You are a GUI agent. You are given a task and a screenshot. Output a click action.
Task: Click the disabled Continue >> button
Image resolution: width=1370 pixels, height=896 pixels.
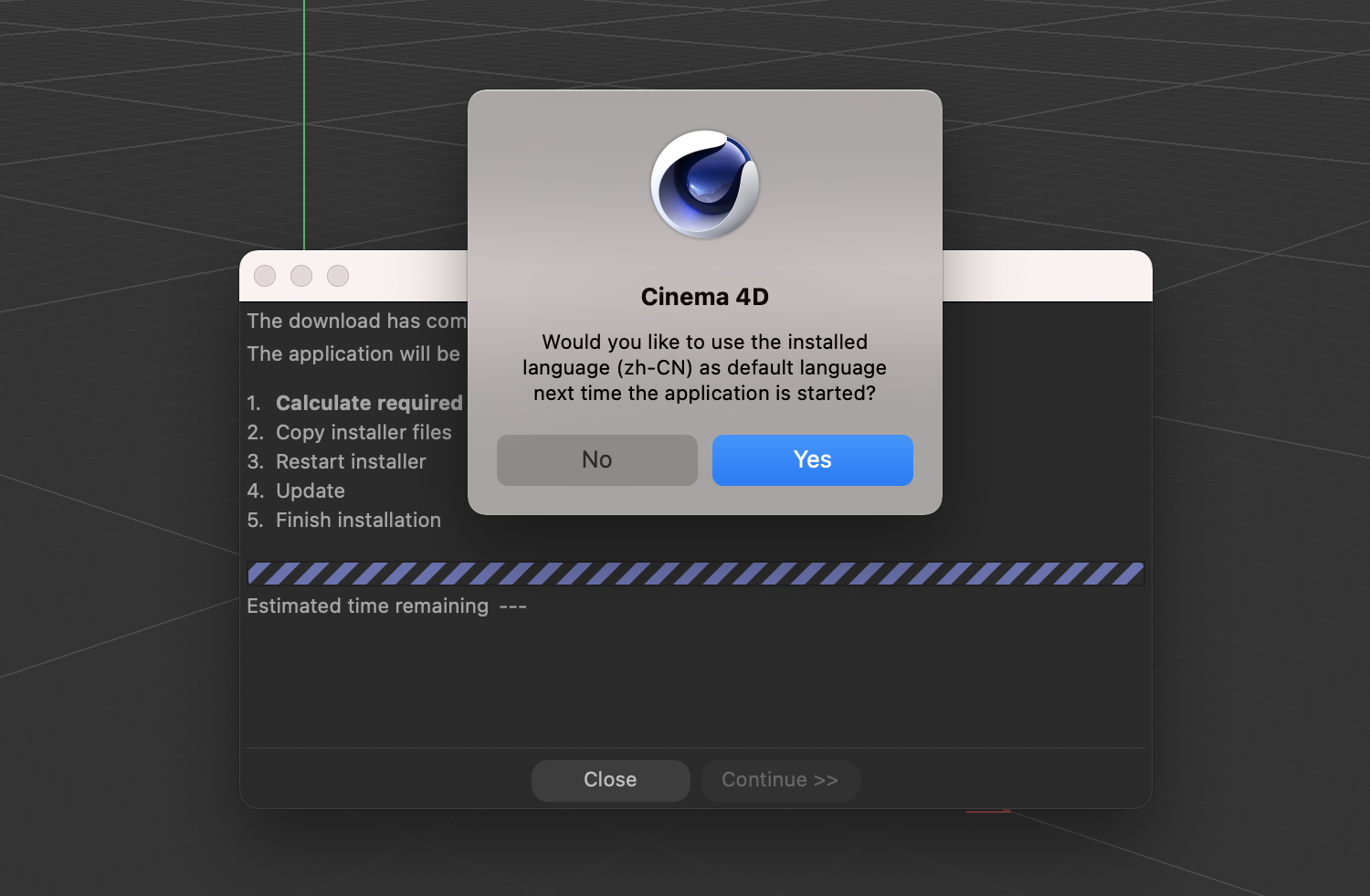click(x=780, y=780)
